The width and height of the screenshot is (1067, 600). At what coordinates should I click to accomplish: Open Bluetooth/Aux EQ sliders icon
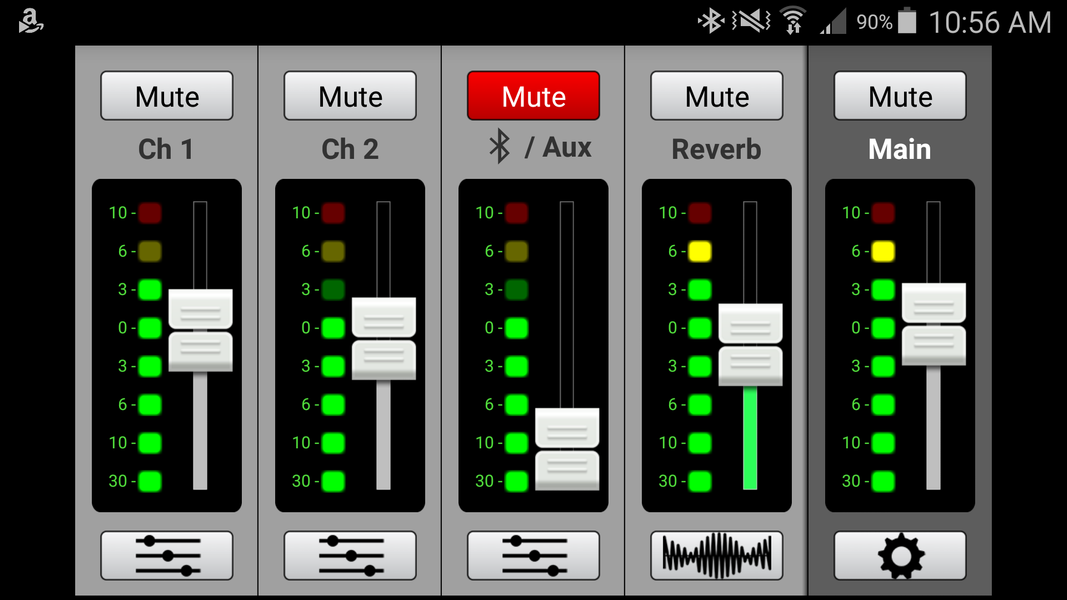coord(533,555)
